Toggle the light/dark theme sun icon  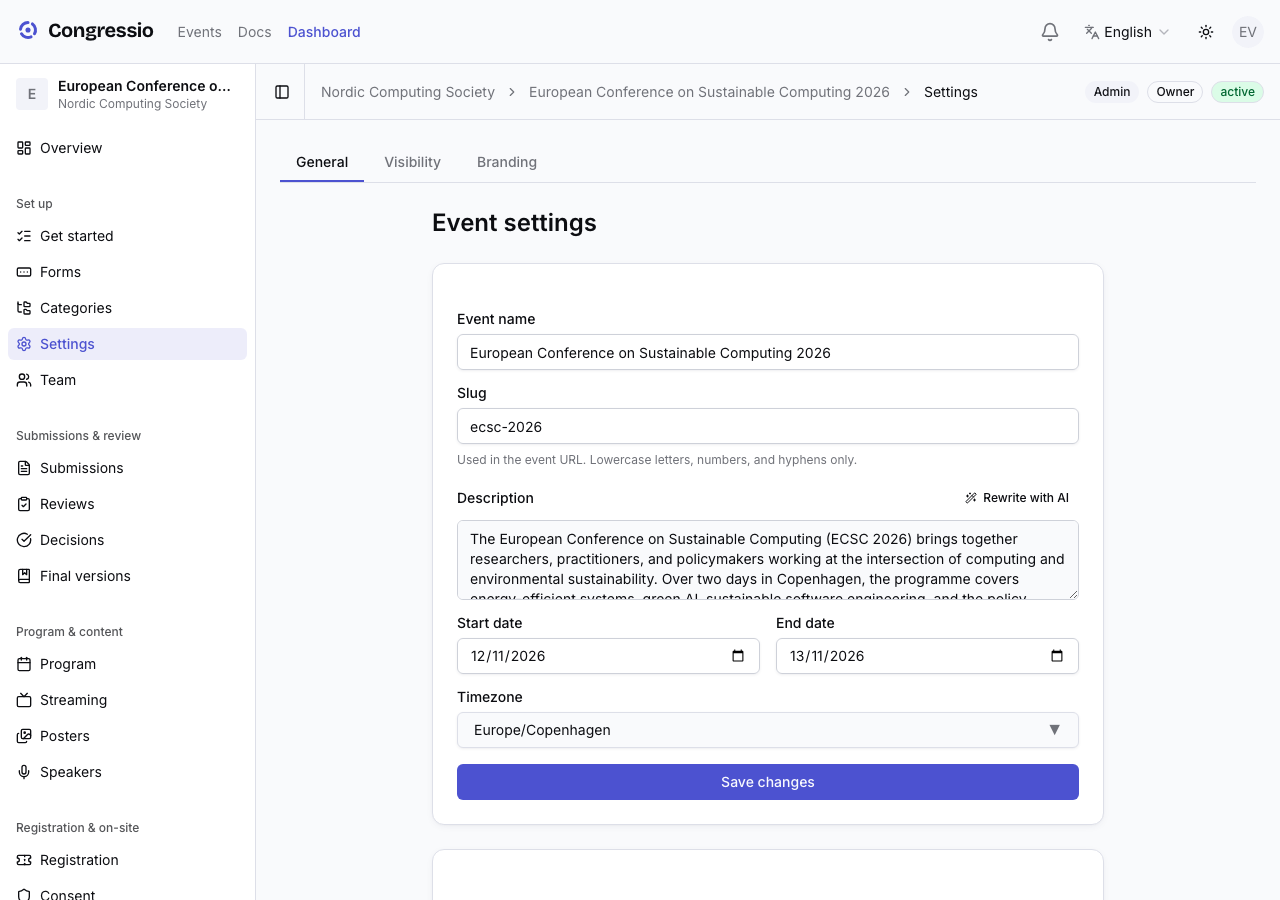coord(1206,32)
